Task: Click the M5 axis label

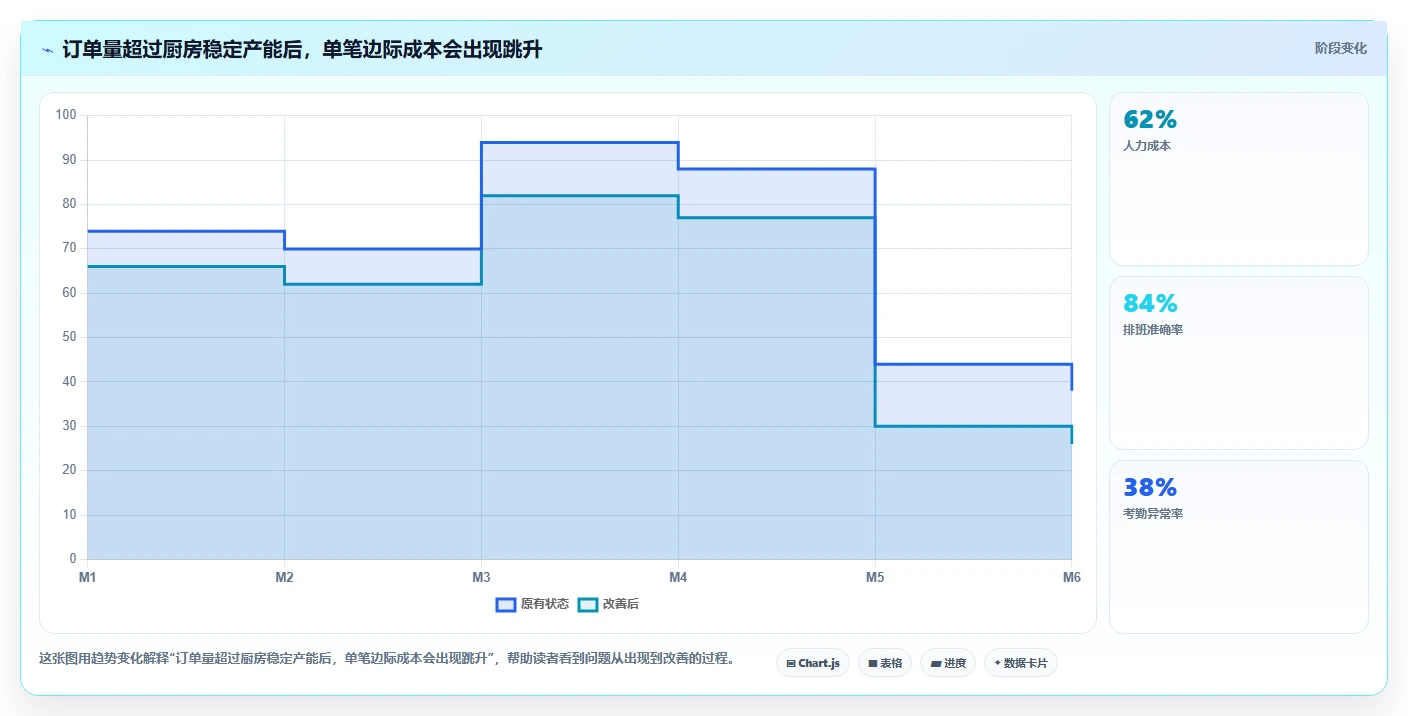Action: 875,578
